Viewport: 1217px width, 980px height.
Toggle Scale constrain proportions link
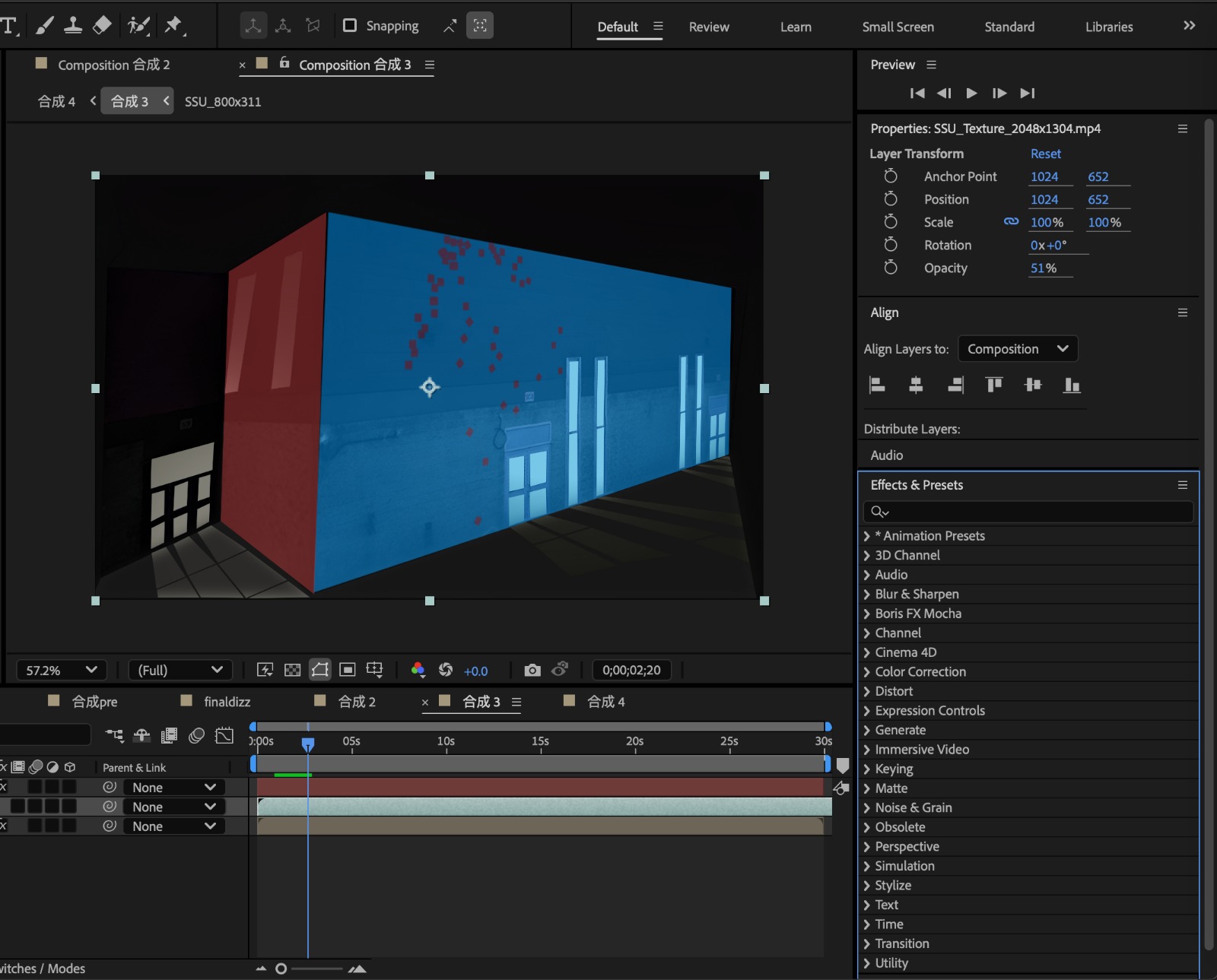coord(1011,222)
